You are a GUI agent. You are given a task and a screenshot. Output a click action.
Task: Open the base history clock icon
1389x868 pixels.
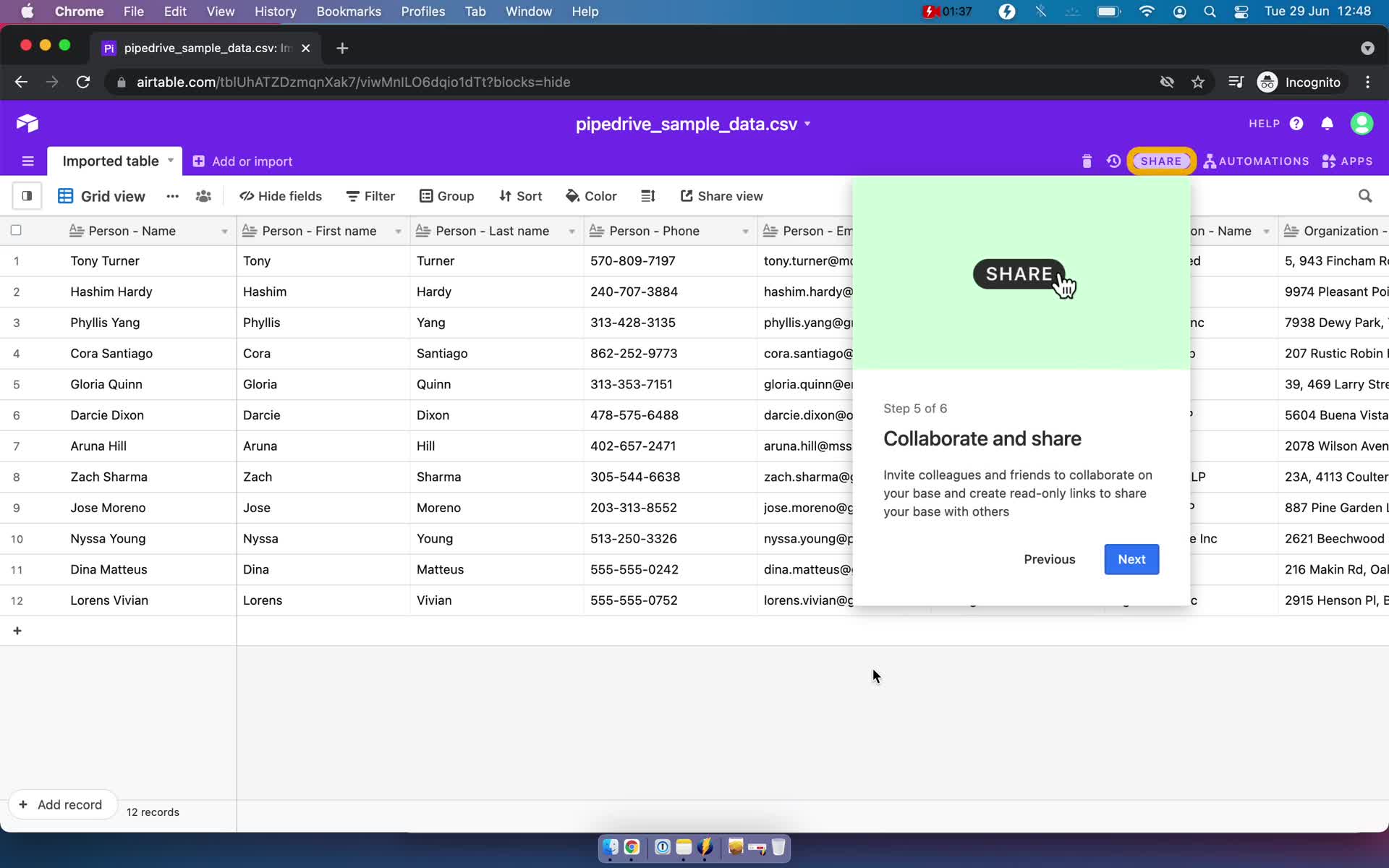pos(1113,161)
